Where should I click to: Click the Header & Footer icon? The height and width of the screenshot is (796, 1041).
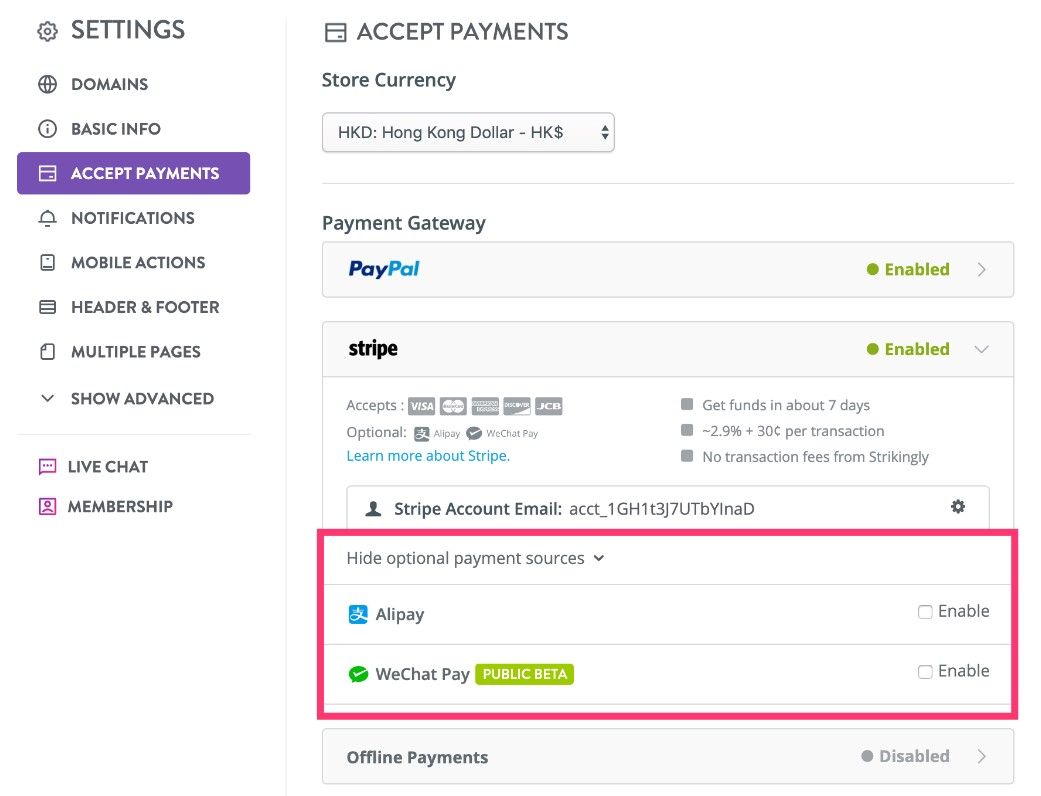(46, 307)
